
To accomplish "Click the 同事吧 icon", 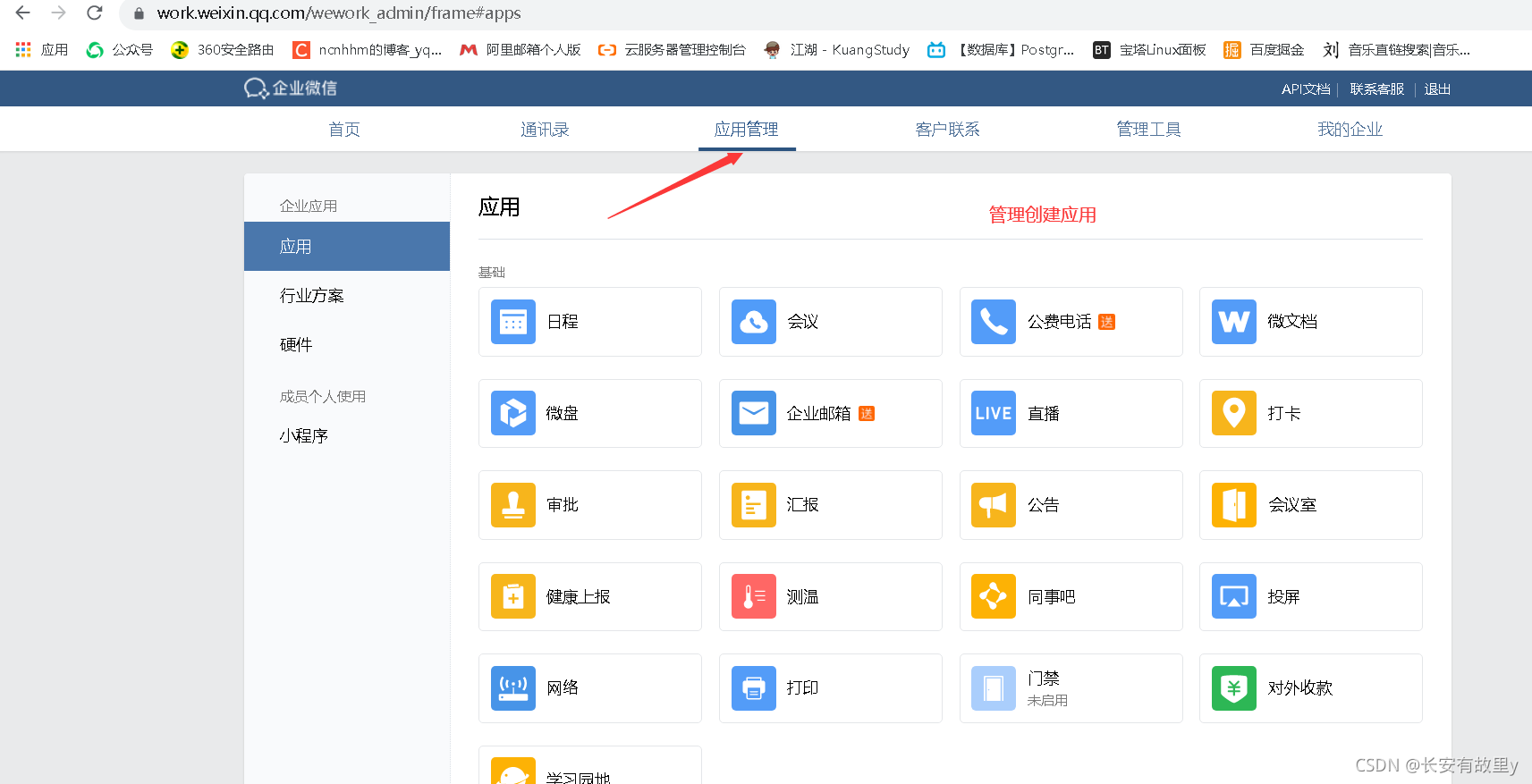I will [994, 596].
